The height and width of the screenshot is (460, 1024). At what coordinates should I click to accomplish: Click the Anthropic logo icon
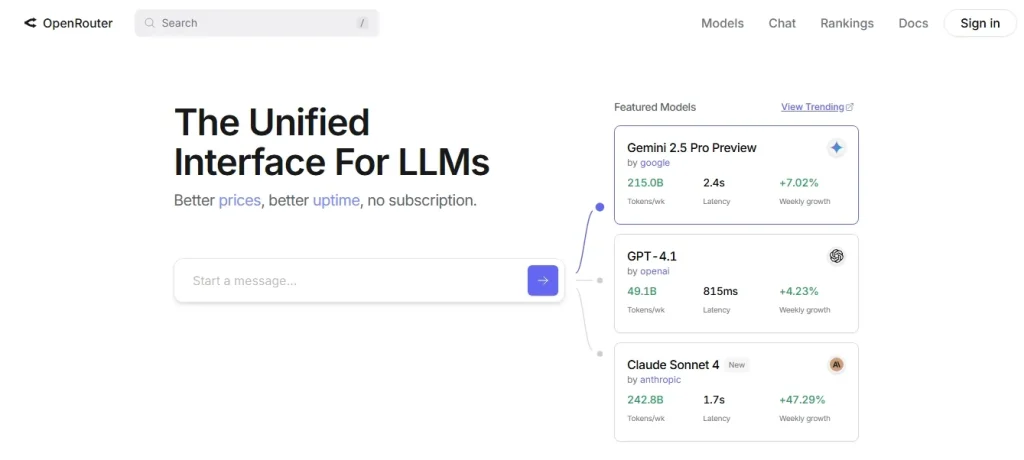coord(837,365)
